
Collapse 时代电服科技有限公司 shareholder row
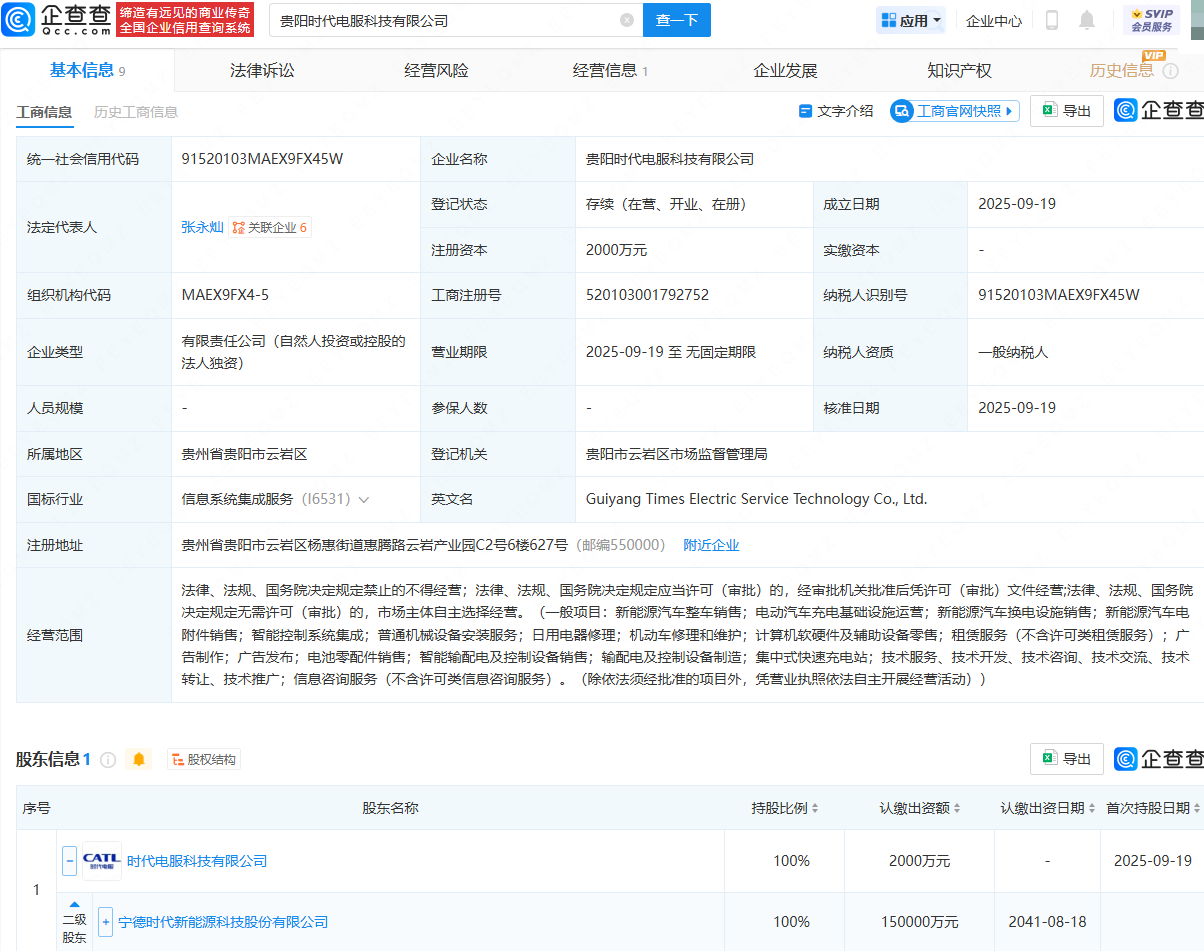coord(70,861)
